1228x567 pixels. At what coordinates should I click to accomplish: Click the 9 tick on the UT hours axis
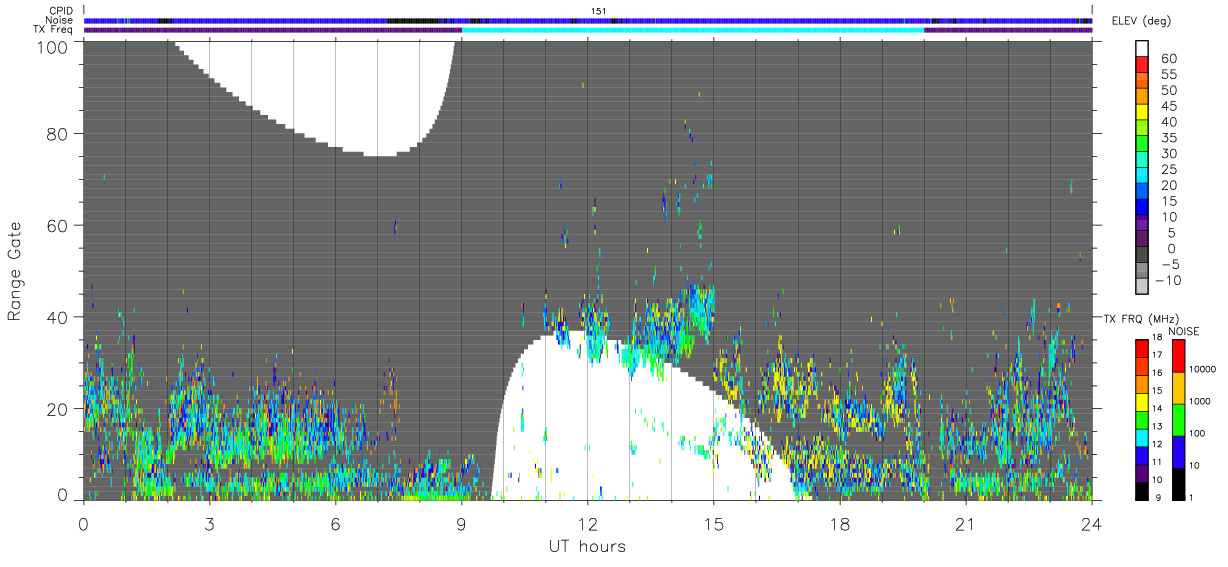[461, 523]
